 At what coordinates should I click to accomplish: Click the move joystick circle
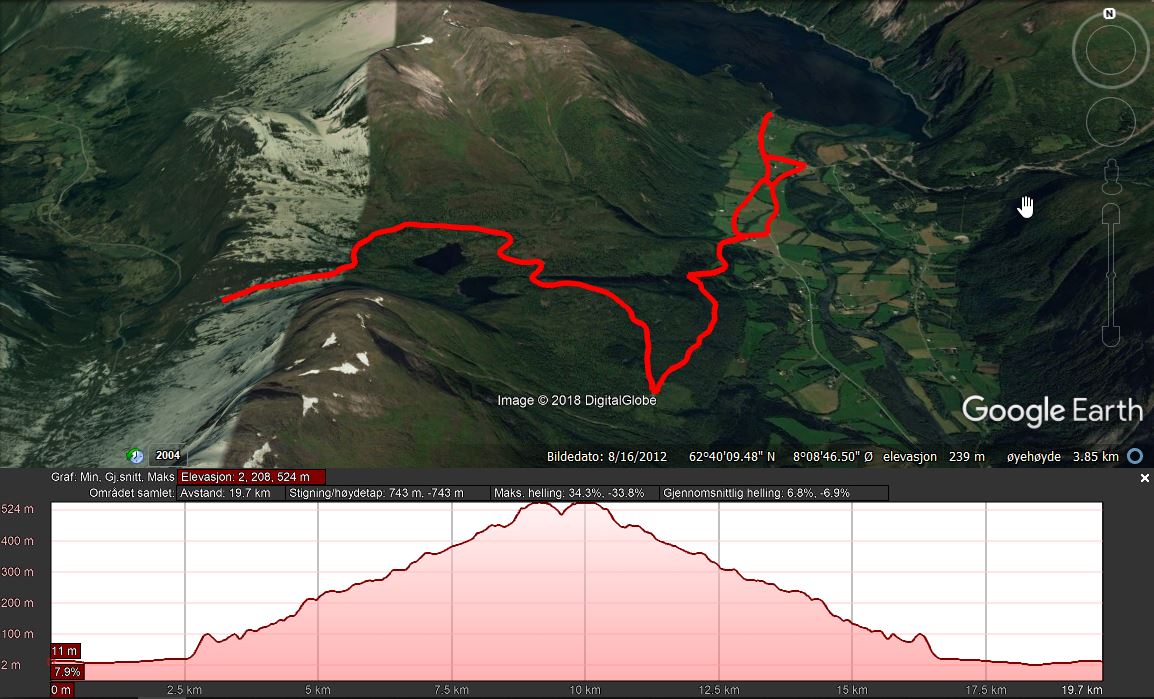[1111, 121]
